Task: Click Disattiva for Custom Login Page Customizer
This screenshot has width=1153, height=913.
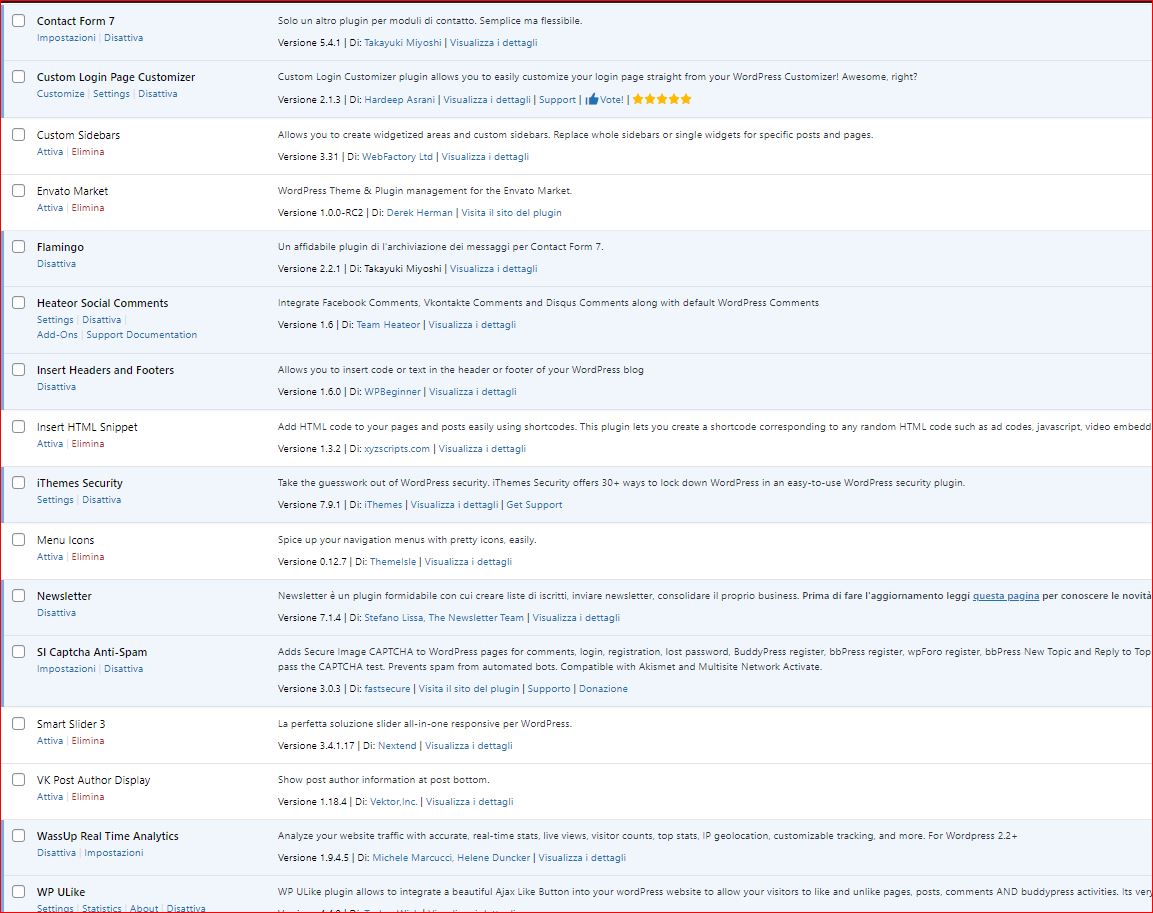Action: 157,93
